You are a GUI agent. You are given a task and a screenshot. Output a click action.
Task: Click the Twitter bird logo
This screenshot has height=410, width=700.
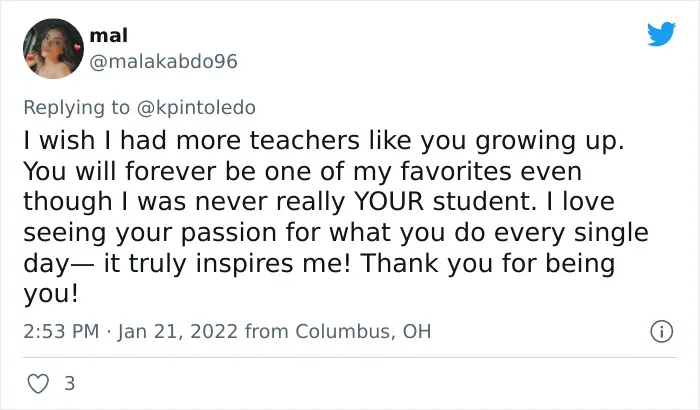(661, 33)
